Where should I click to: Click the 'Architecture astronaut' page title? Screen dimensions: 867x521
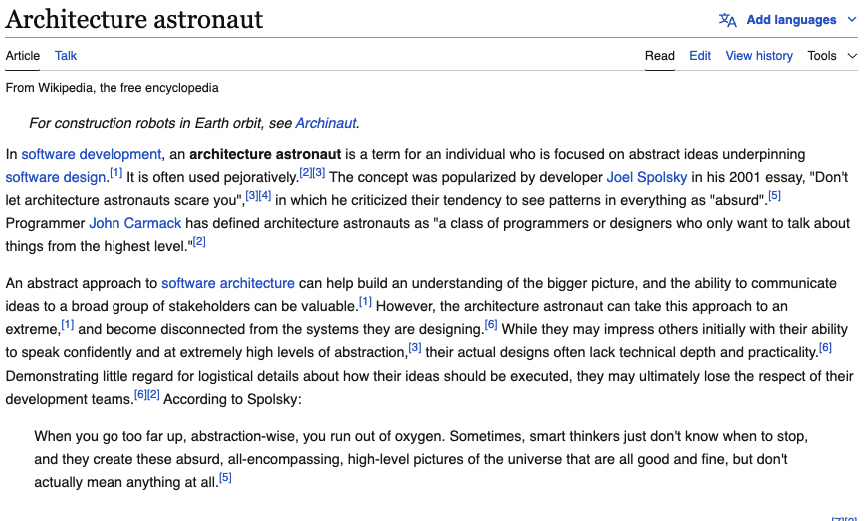(134, 19)
